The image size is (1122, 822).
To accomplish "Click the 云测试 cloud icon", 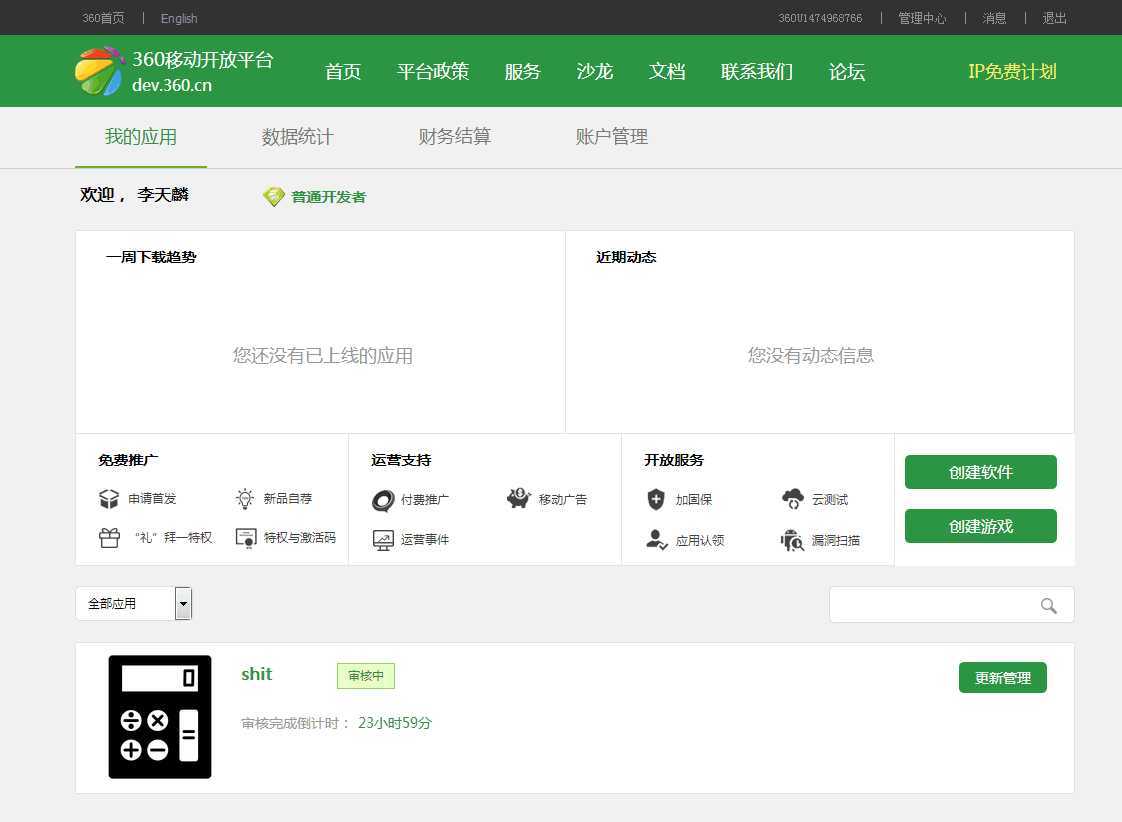I will 793,499.
